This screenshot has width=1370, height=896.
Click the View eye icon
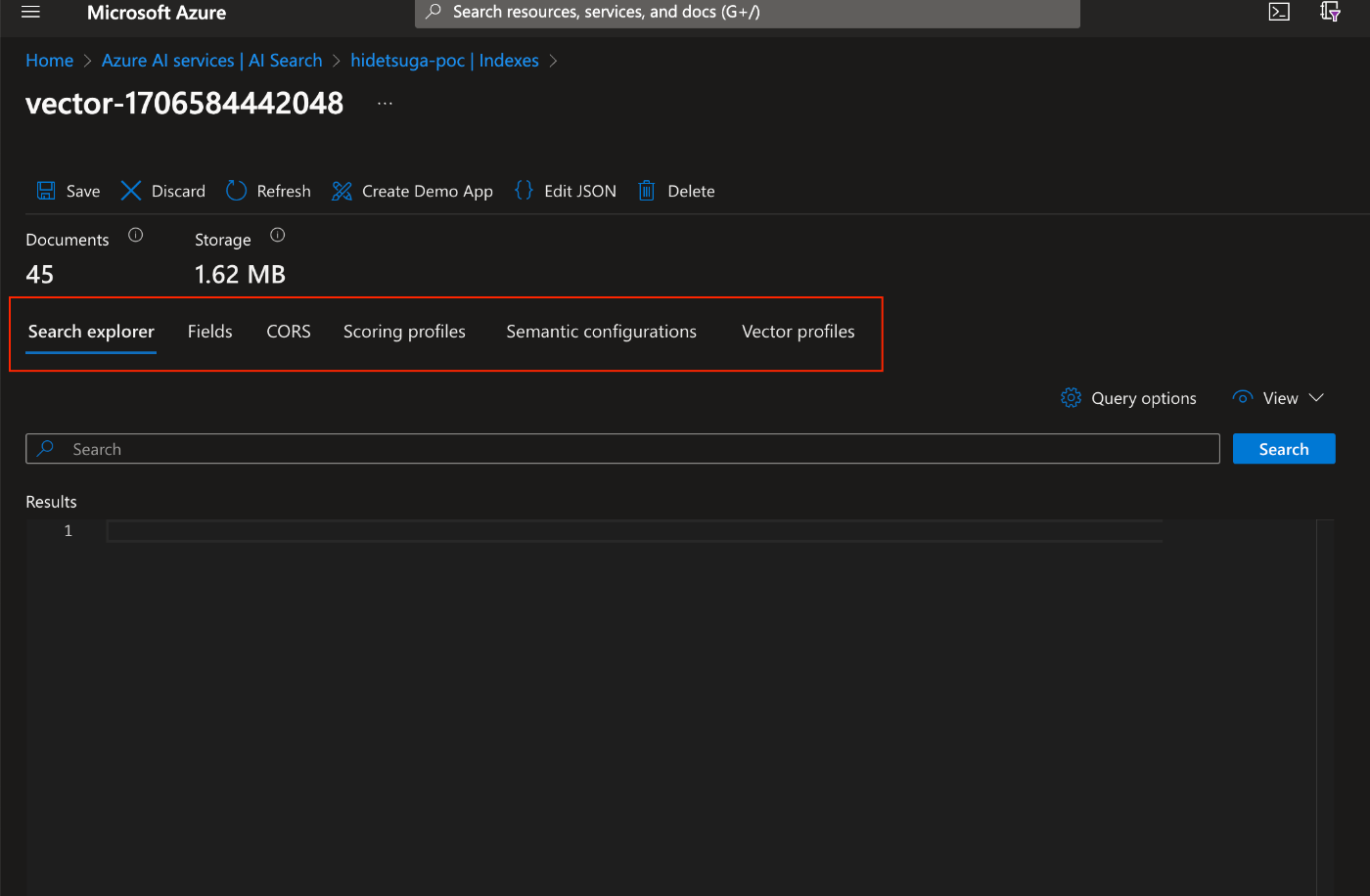[x=1243, y=397]
